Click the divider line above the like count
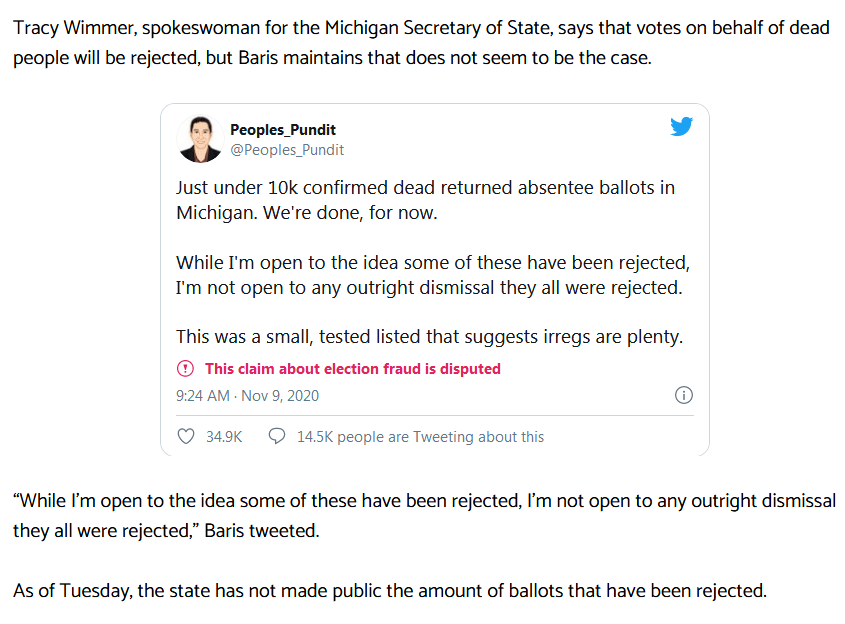Viewport: 845px width, 624px height. pyautogui.click(x=435, y=415)
